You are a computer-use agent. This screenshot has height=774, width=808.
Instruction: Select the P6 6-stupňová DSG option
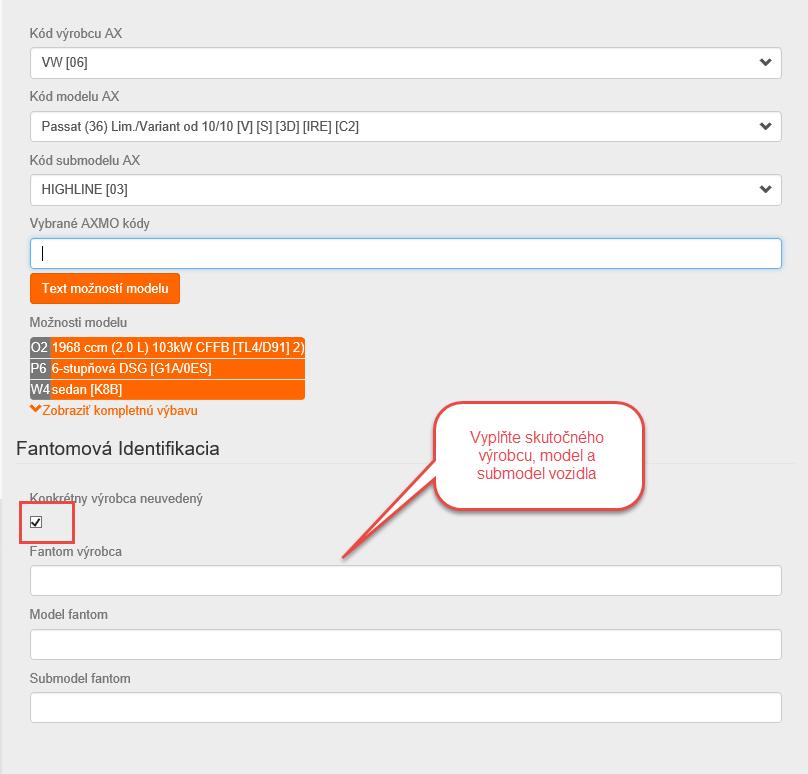coord(167,368)
